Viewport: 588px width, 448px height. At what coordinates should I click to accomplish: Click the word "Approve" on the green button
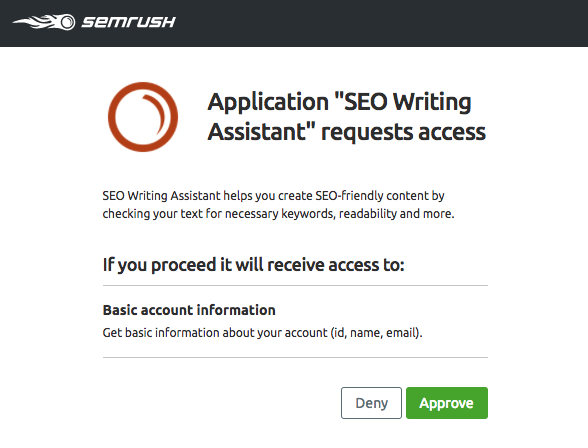pos(447,403)
